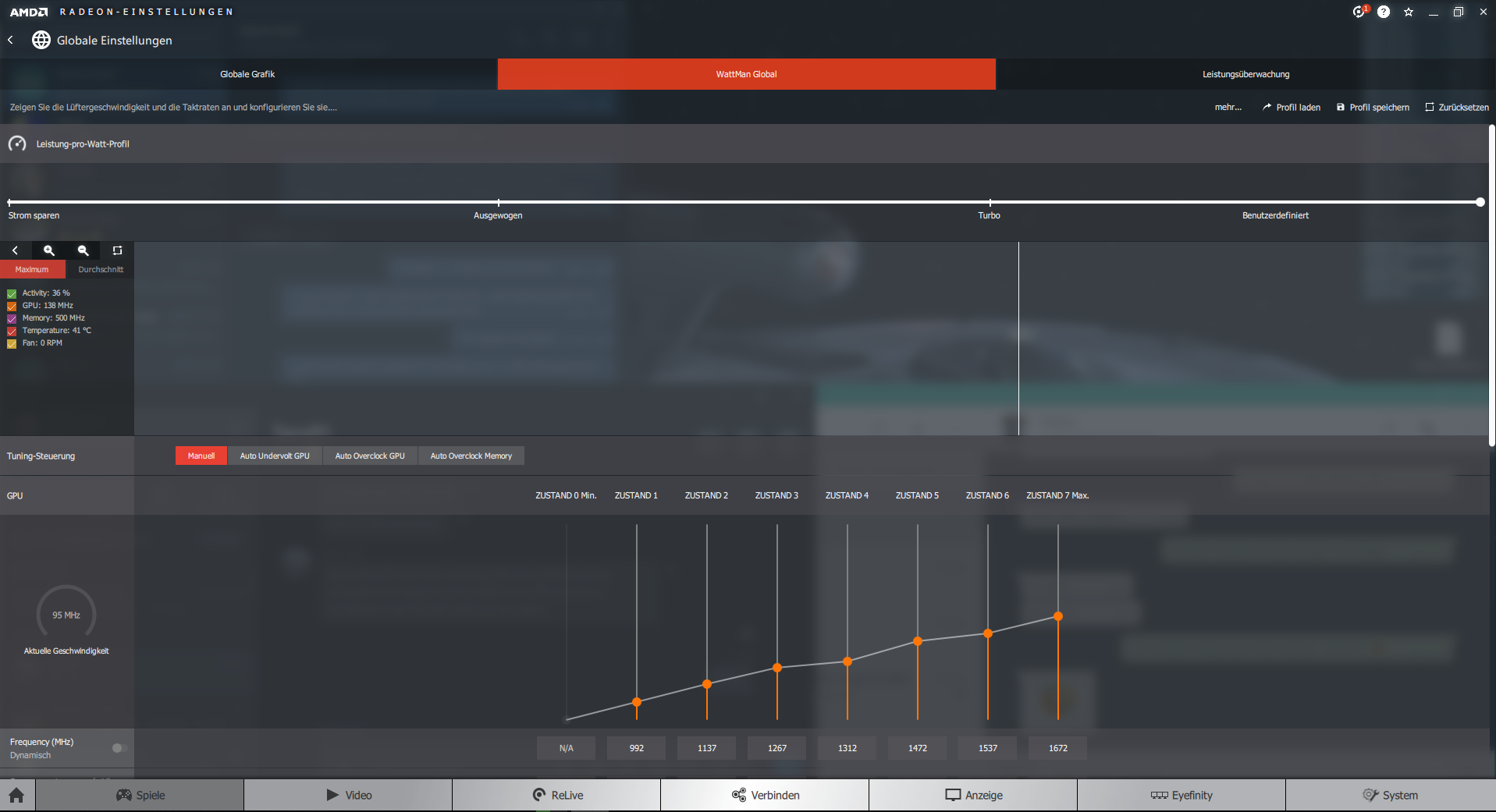Click the Zustand 2 frequency point
1496x812 pixels.
707,684
